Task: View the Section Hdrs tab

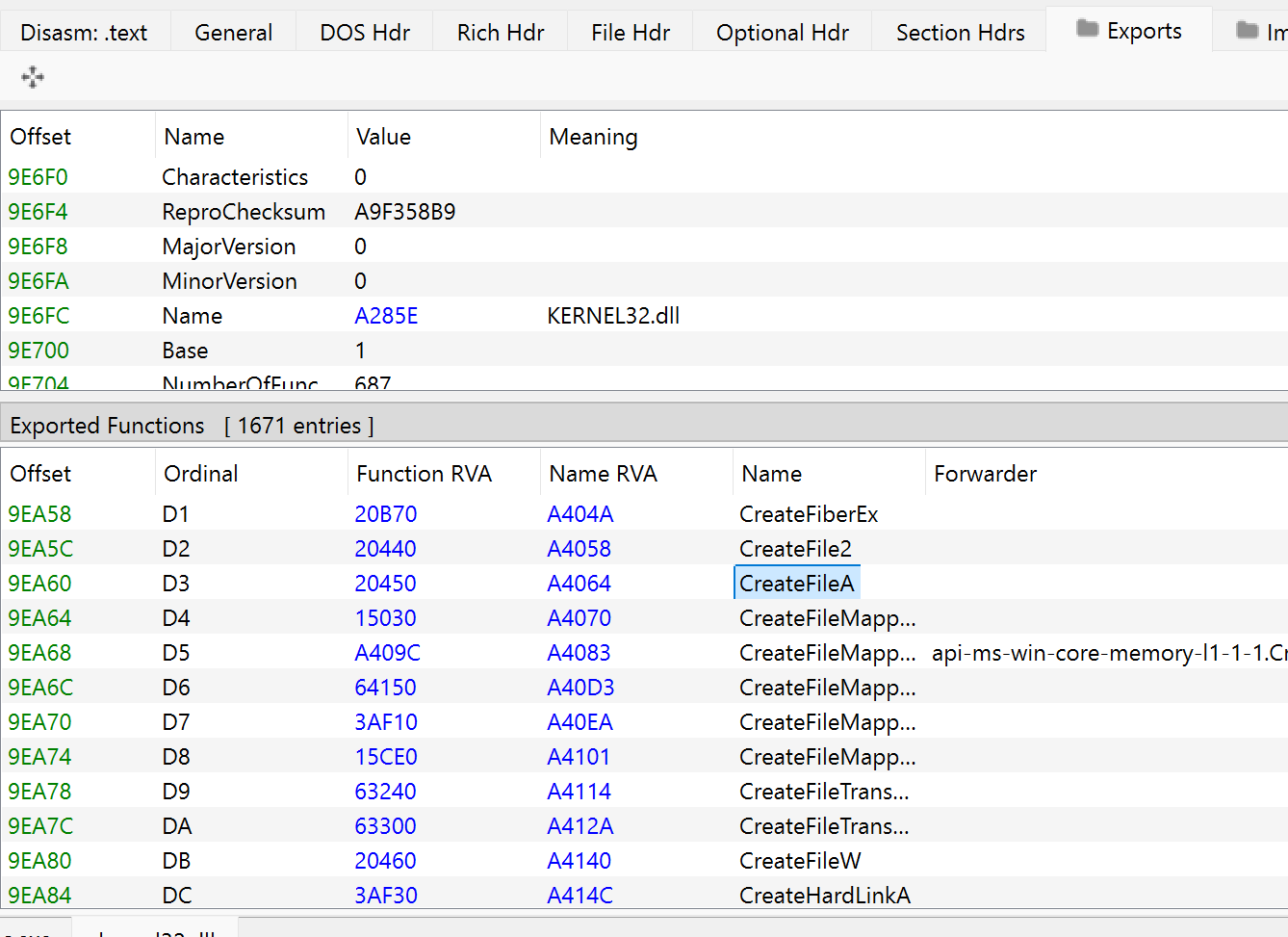Action: pos(960,33)
